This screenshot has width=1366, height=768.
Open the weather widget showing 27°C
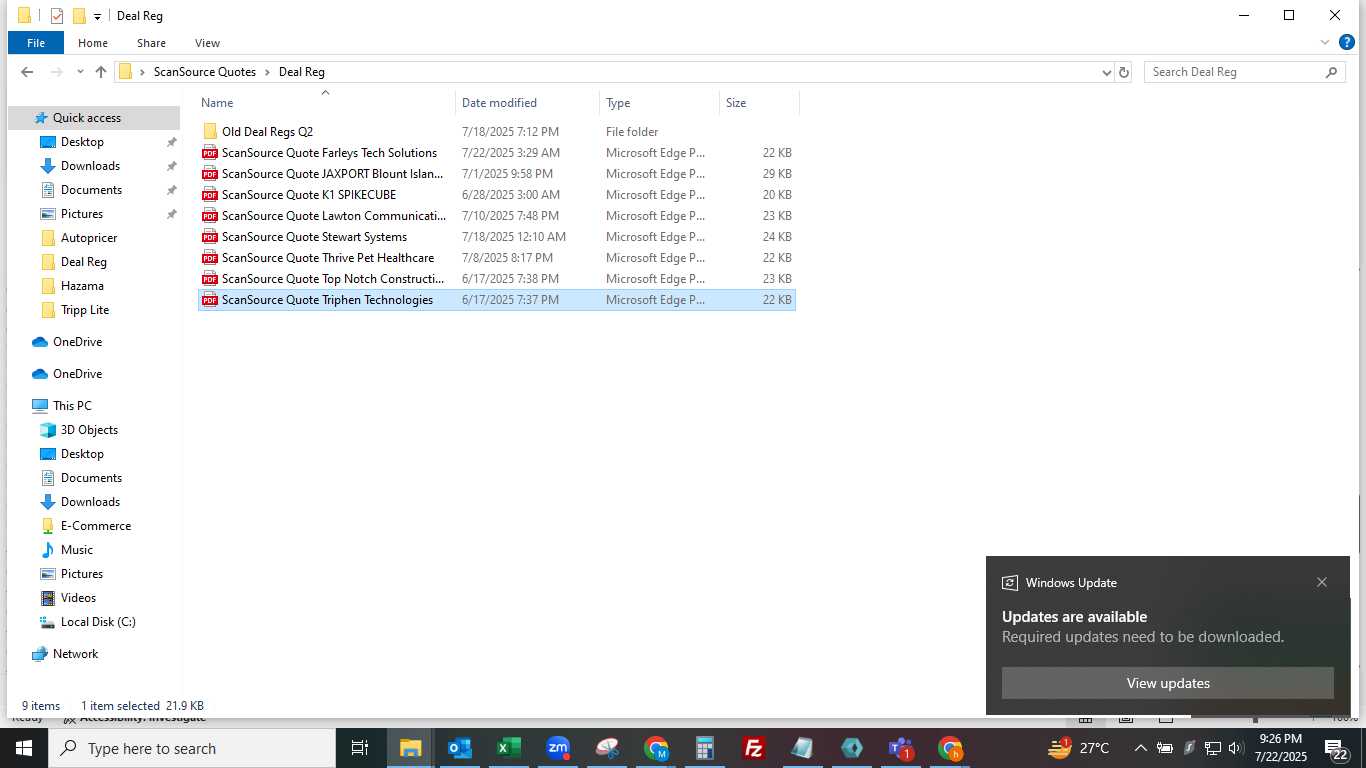pos(1078,748)
